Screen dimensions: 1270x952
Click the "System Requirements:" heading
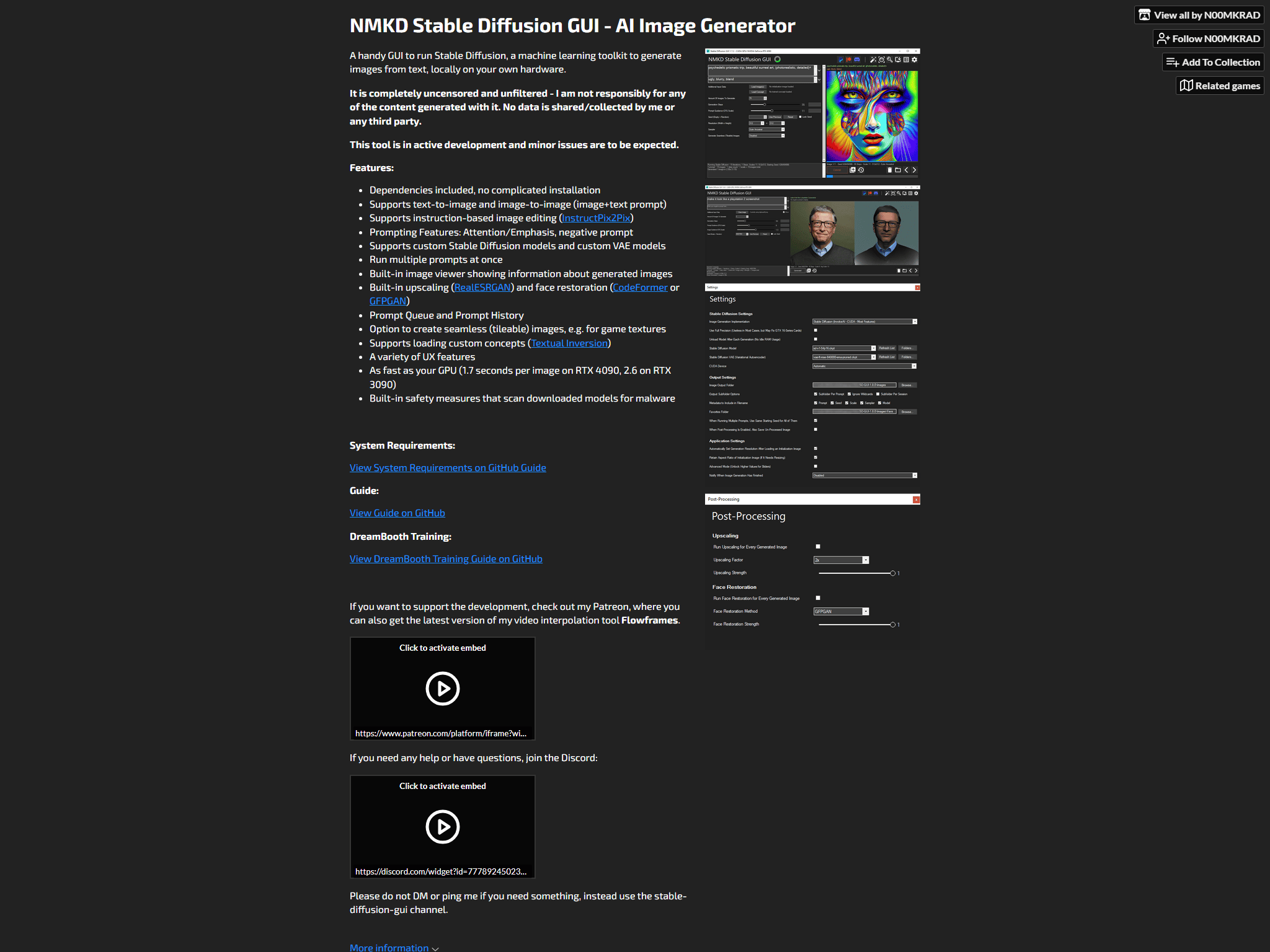[402, 446]
